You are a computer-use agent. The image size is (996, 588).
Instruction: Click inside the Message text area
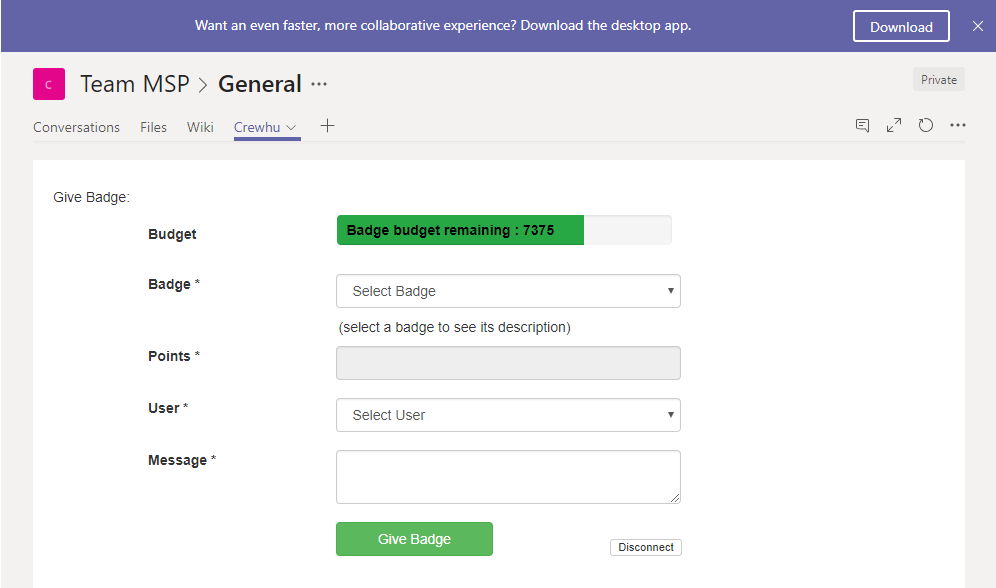508,477
